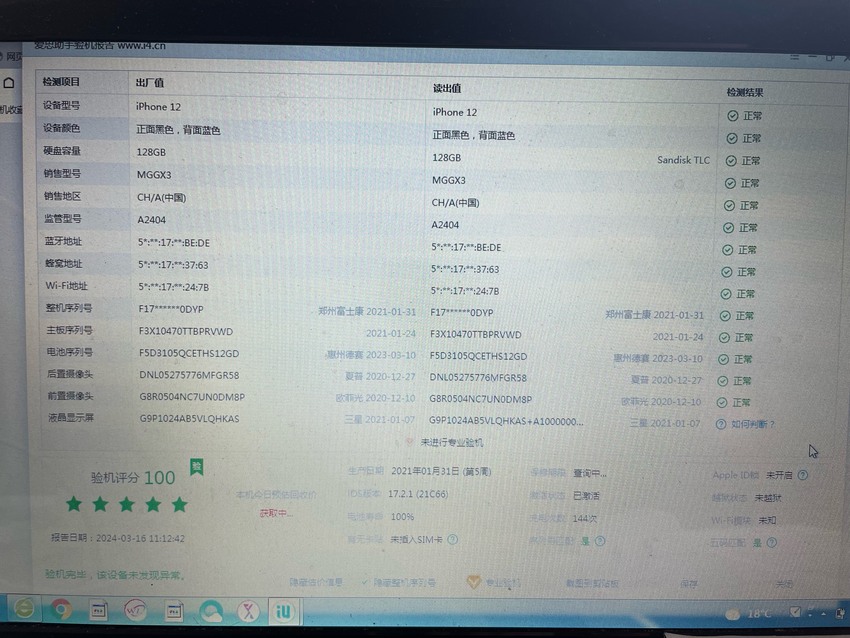This screenshot has height=638, width=850.
Task: Click read value G8R0504NC7UN0DM8P in 读出值 column
Action: [481, 399]
